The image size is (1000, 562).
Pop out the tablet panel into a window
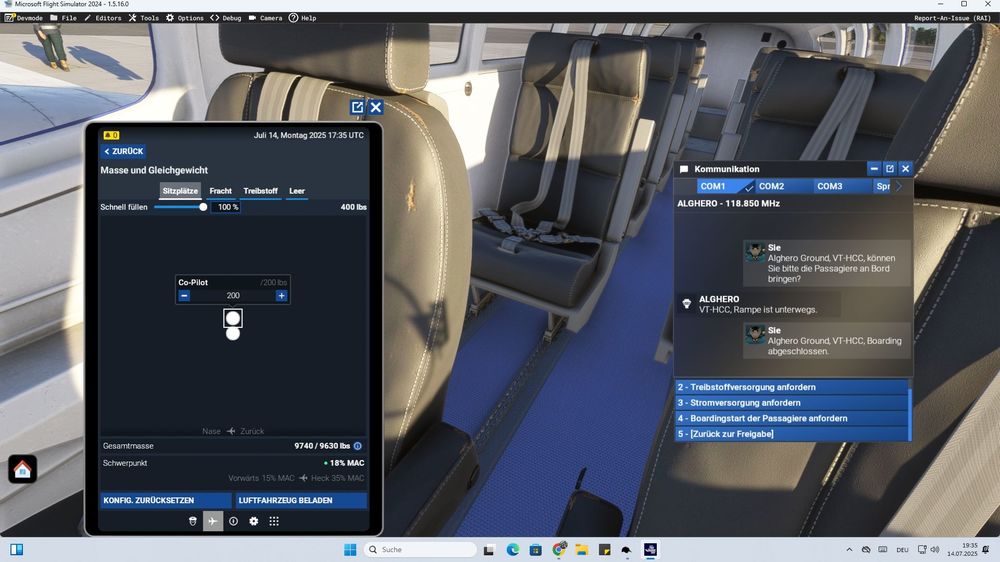coord(357,107)
